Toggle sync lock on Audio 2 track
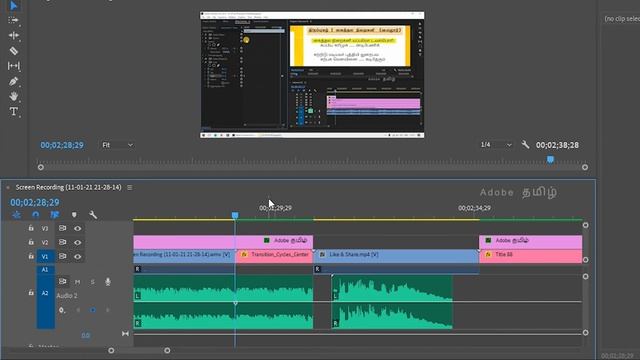The image size is (640, 360). pyautogui.click(x=62, y=281)
